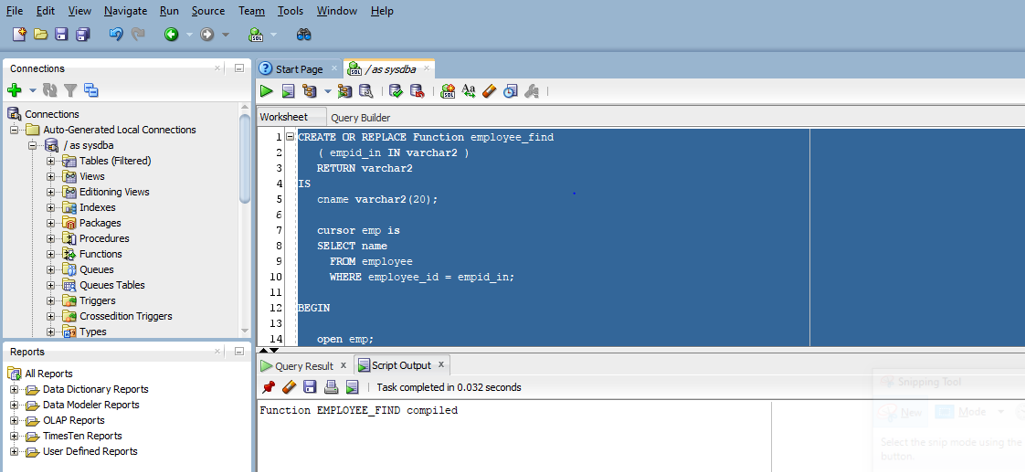1025x472 pixels.
Task: Expand the Functions tree node
Action: (x=50, y=254)
